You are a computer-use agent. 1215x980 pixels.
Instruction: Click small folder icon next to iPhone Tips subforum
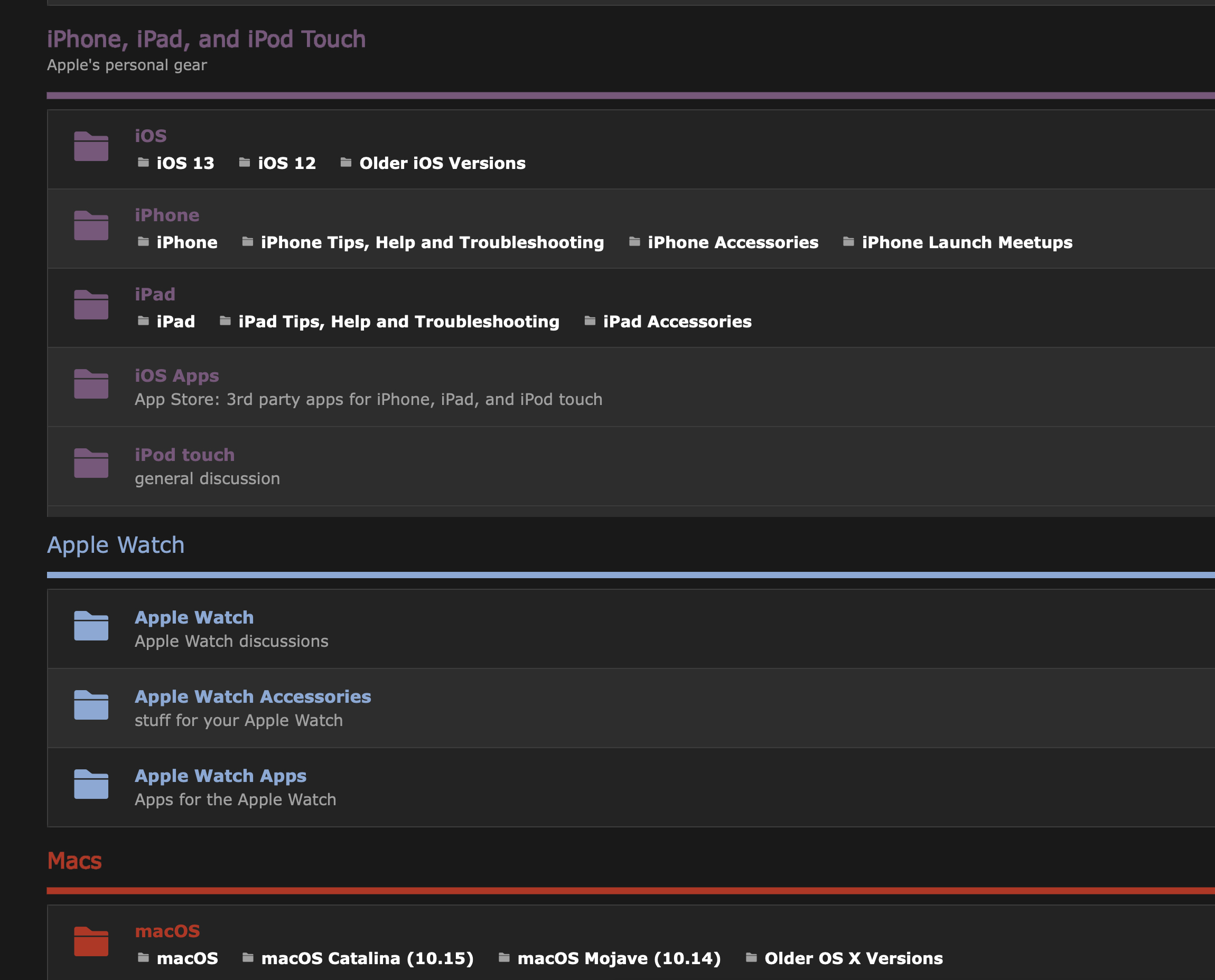click(x=247, y=242)
